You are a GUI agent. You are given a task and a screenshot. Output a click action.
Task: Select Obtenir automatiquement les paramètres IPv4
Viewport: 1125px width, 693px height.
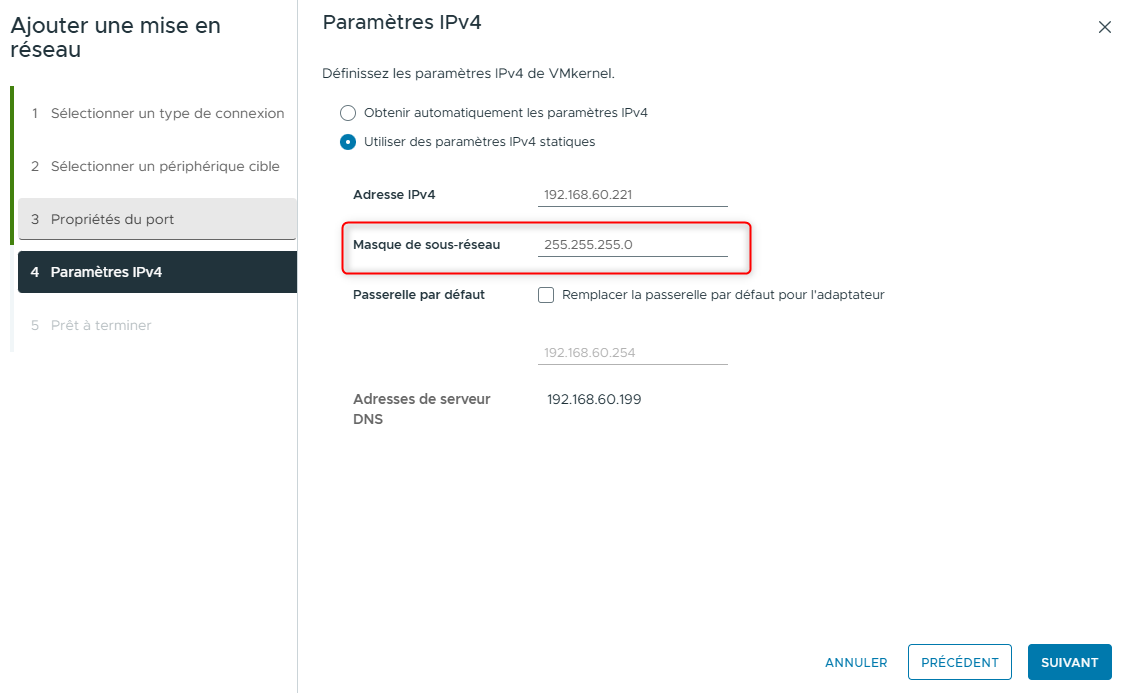(348, 113)
